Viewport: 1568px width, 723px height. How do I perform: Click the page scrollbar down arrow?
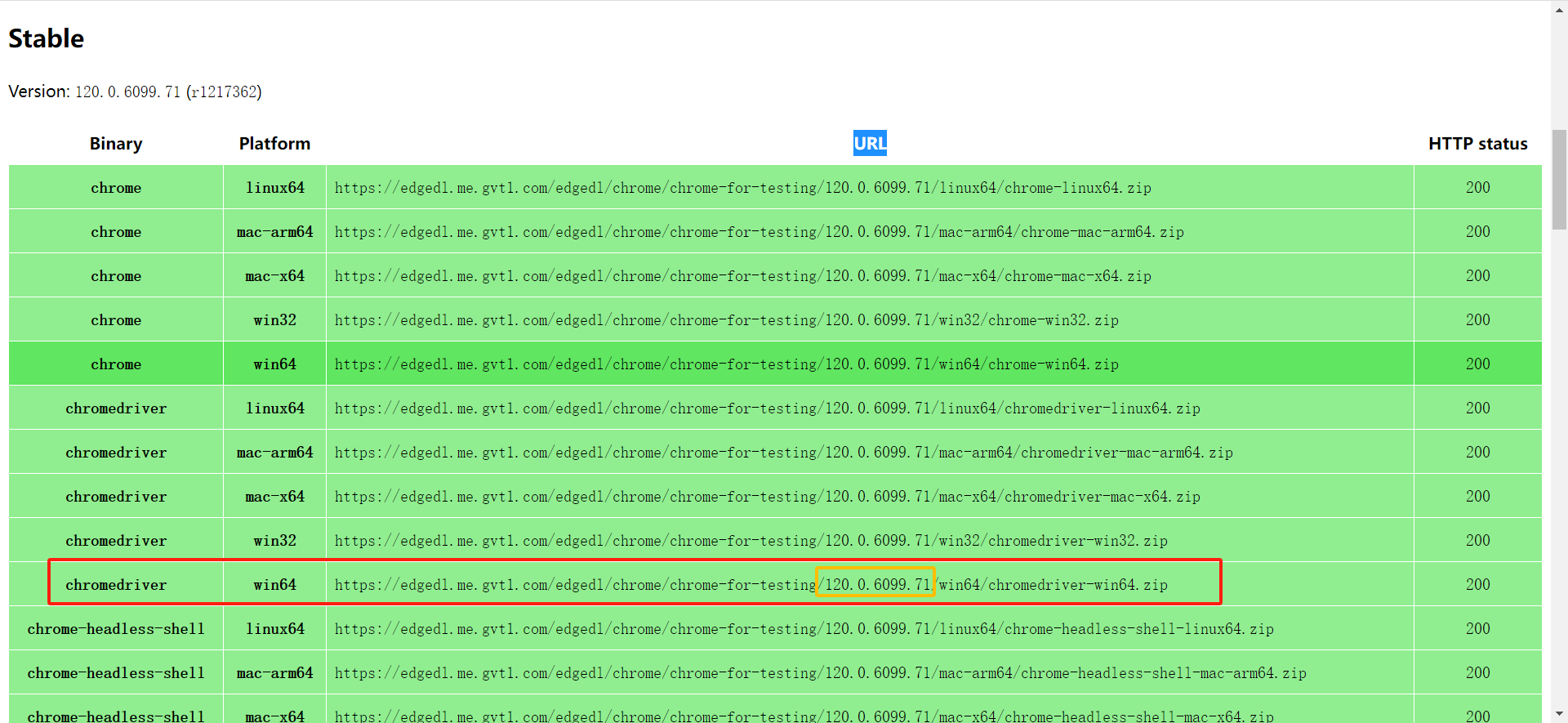(1559, 716)
